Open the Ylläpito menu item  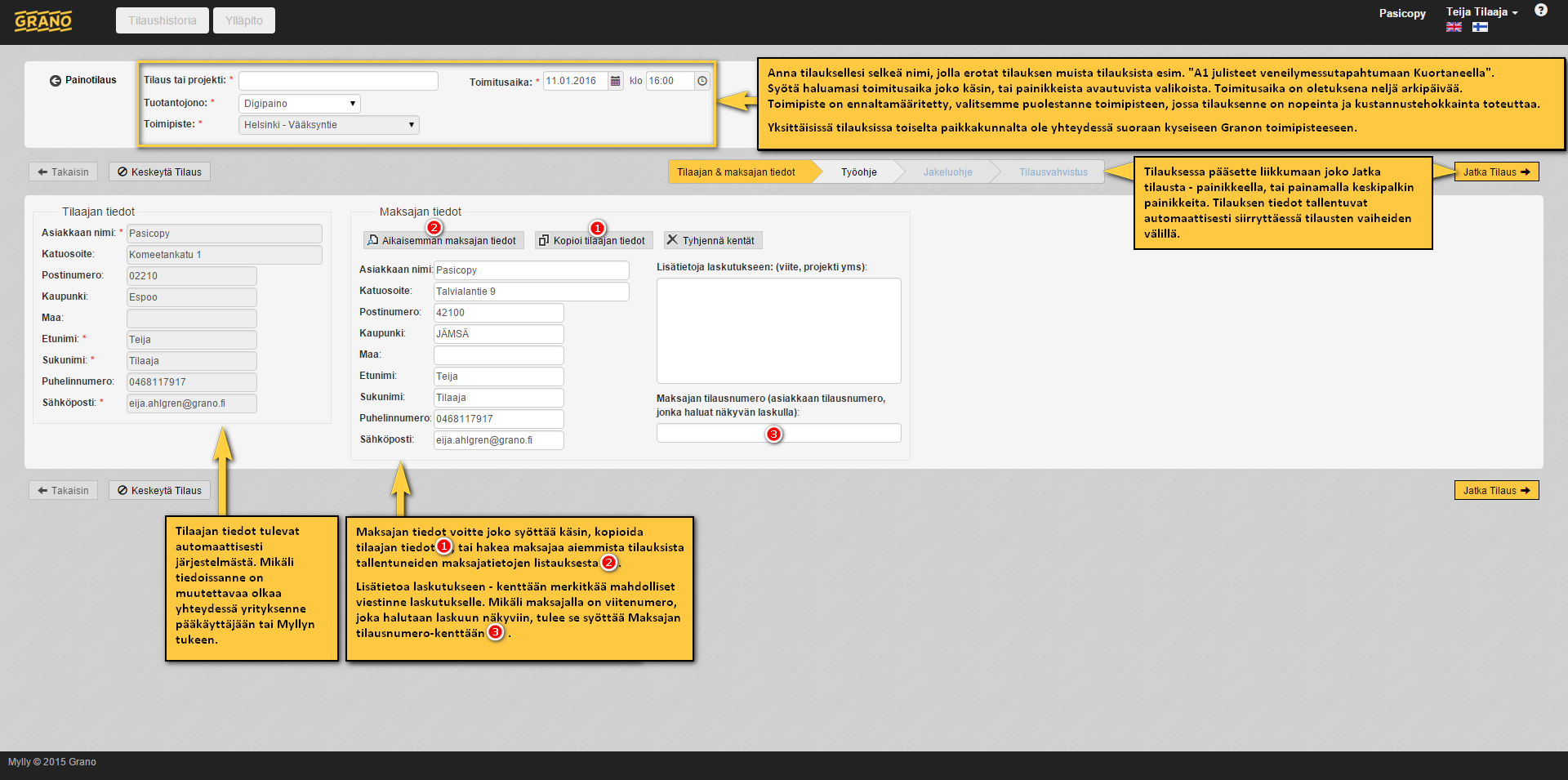243,20
